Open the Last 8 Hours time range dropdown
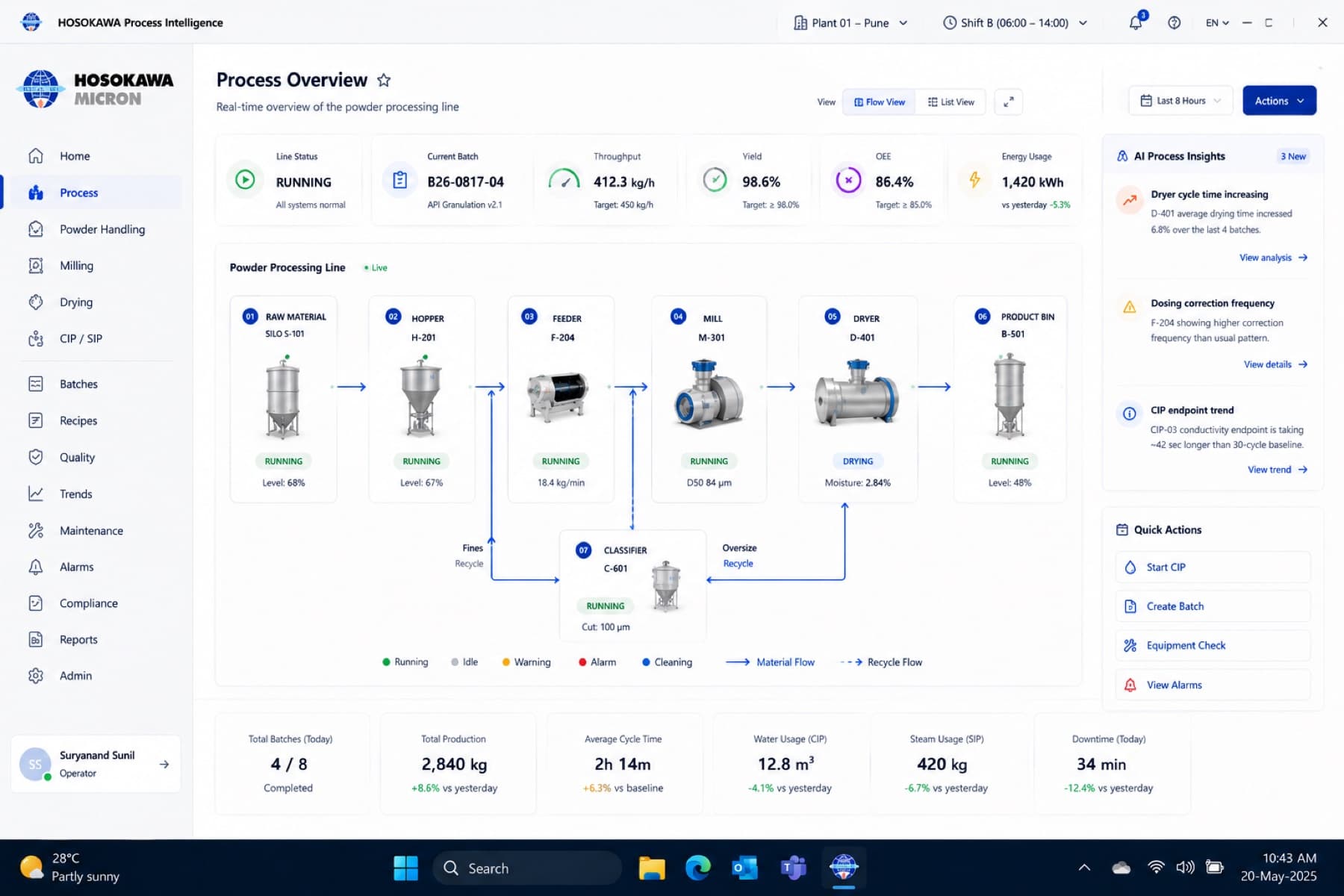Image resolution: width=1344 pixels, height=896 pixels. point(1180,101)
